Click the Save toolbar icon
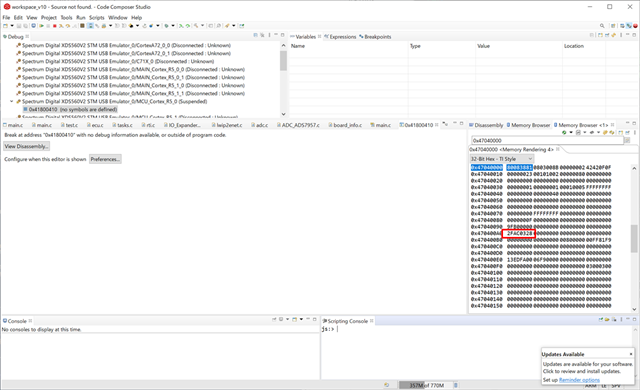This screenshot has width=640, height=390. (19, 26)
